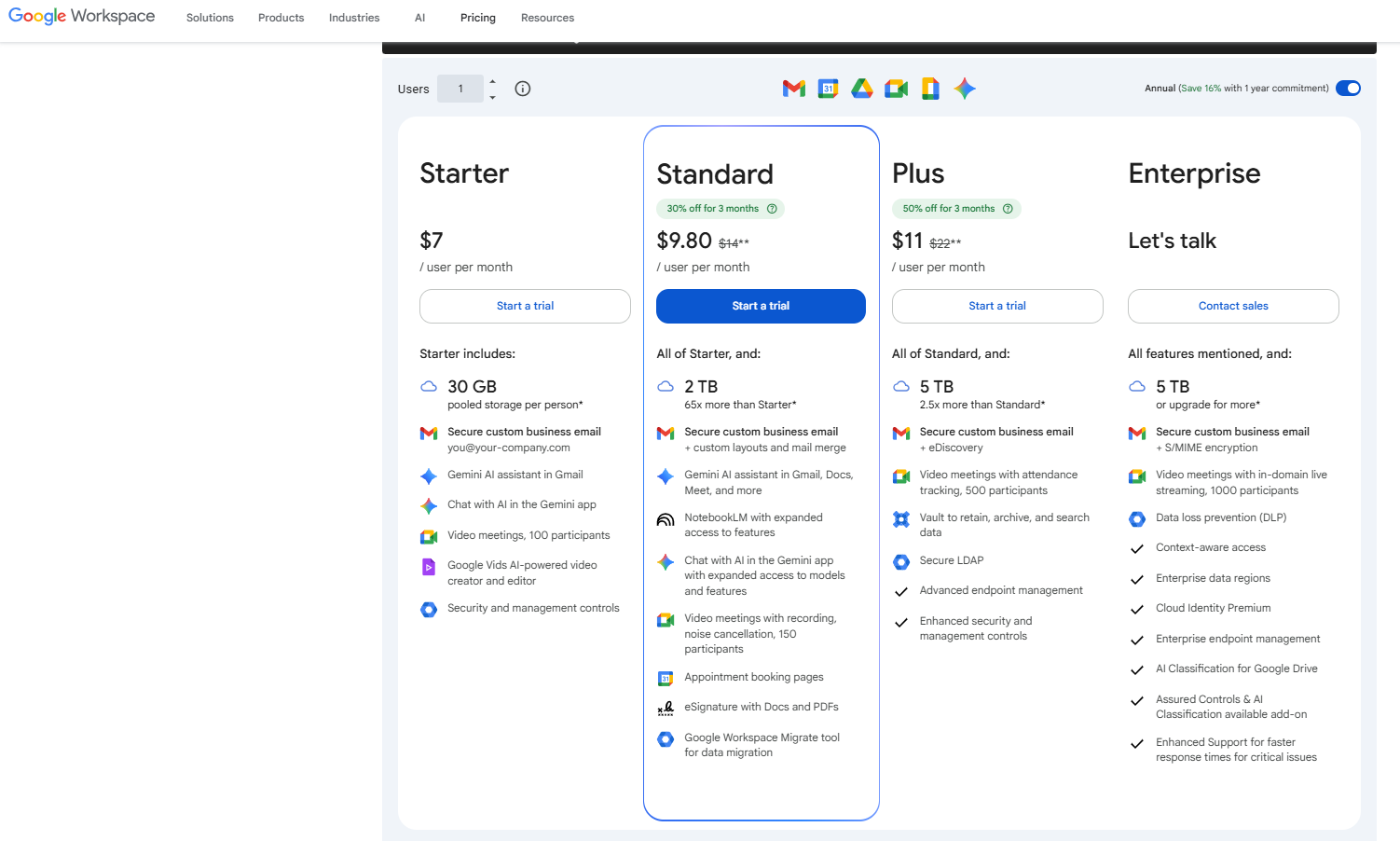
Task: Expand the Products menu
Action: pyautogui.click(x=281, y=17)
